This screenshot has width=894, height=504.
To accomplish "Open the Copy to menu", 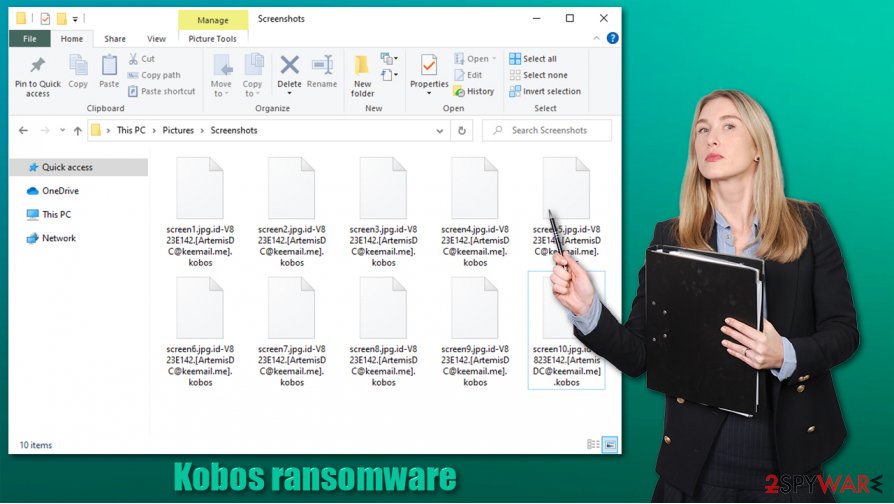I will (x=252, y=76).
